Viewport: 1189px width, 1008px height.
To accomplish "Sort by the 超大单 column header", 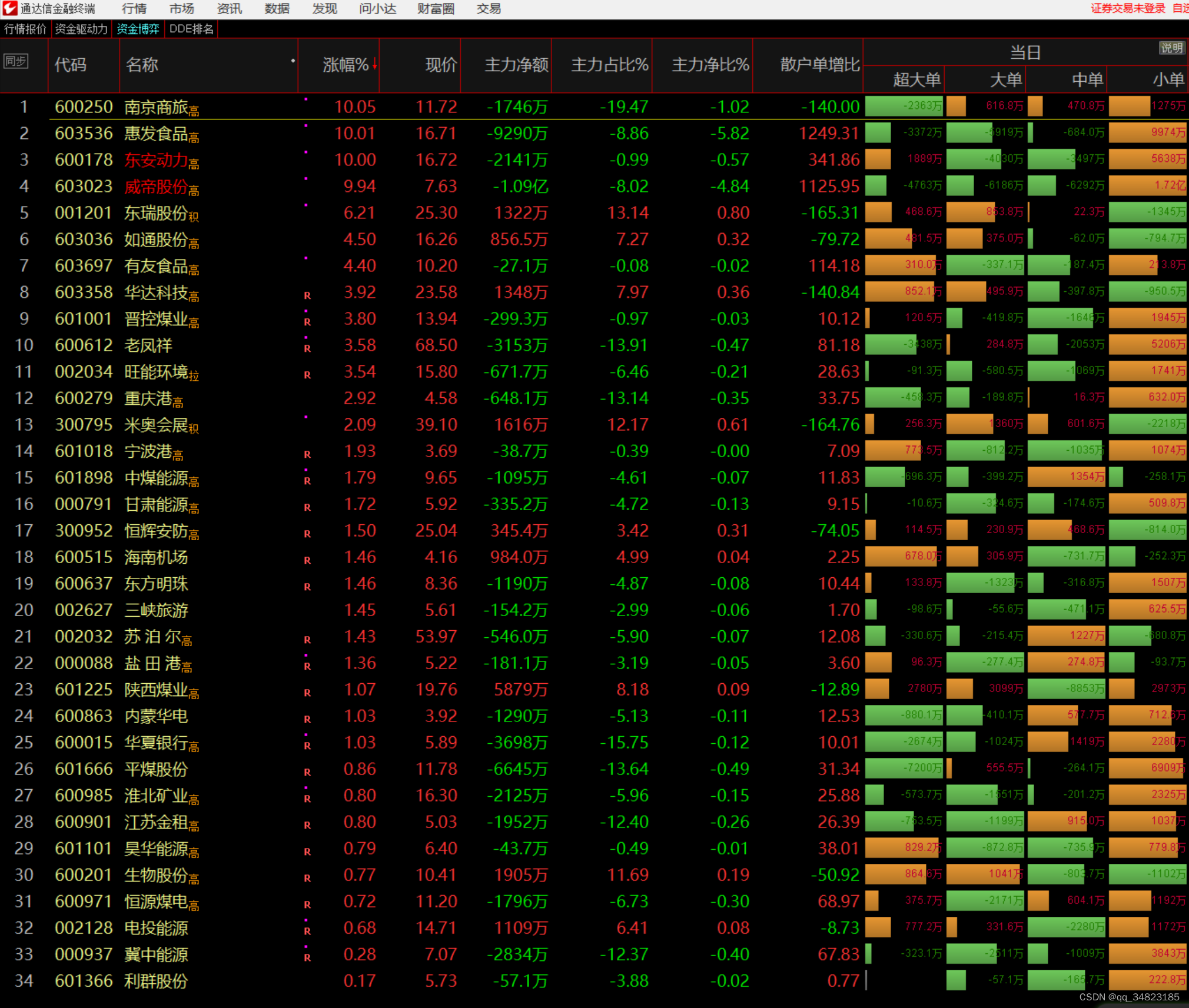I will click(x=916, y=79).
